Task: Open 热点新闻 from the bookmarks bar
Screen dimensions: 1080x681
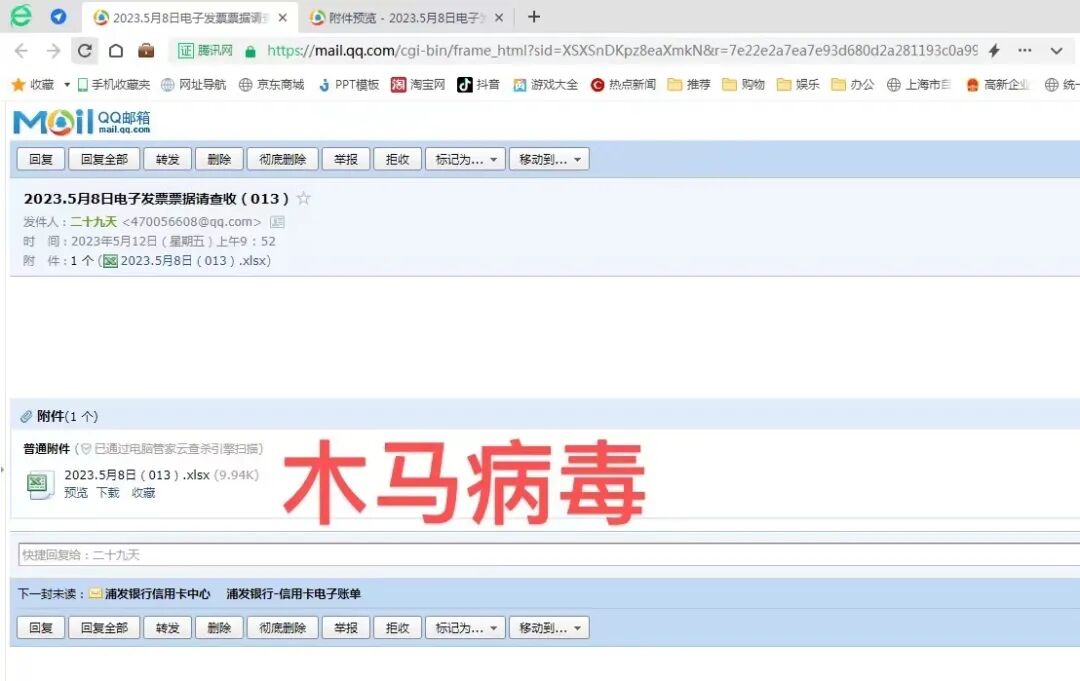Action: coord(597,85)
